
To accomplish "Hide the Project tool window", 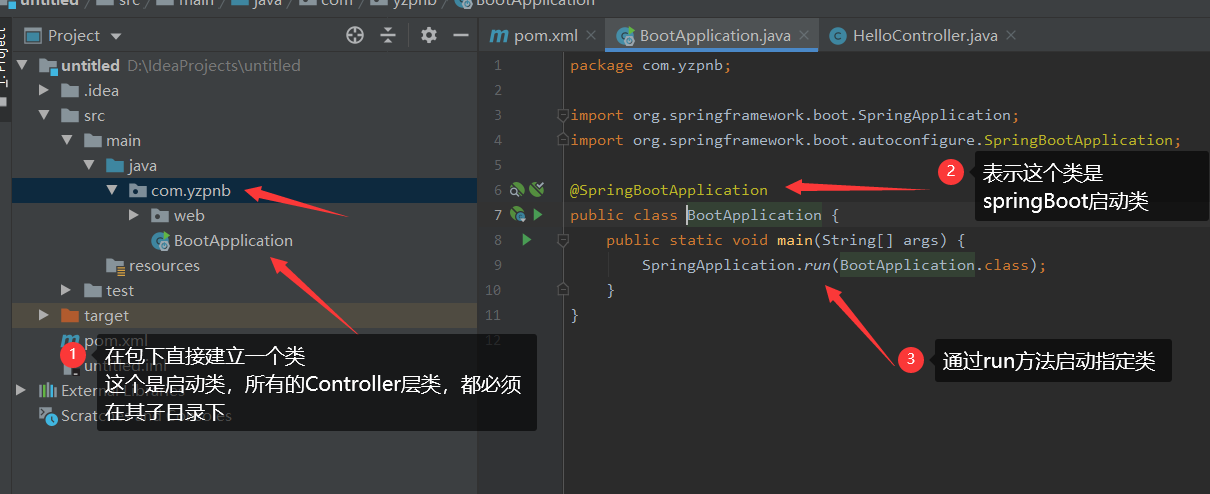I will pos(461,35).
